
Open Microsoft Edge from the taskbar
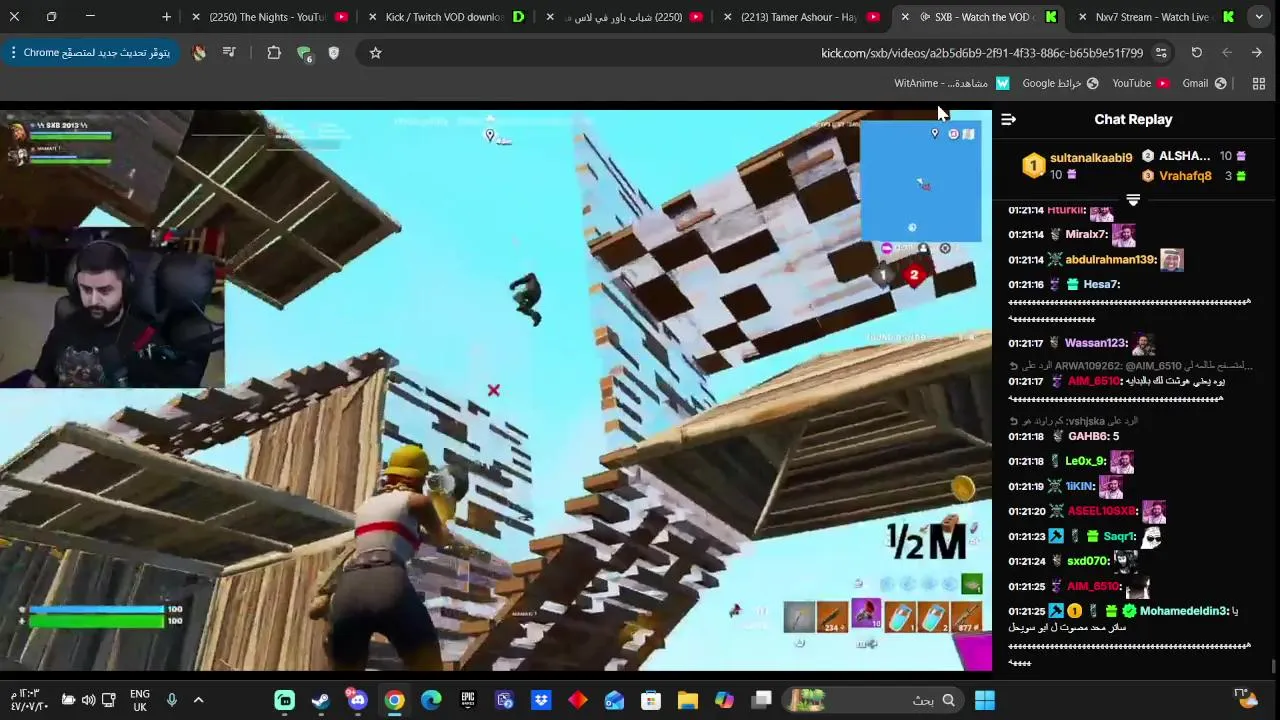click(431, 700)
